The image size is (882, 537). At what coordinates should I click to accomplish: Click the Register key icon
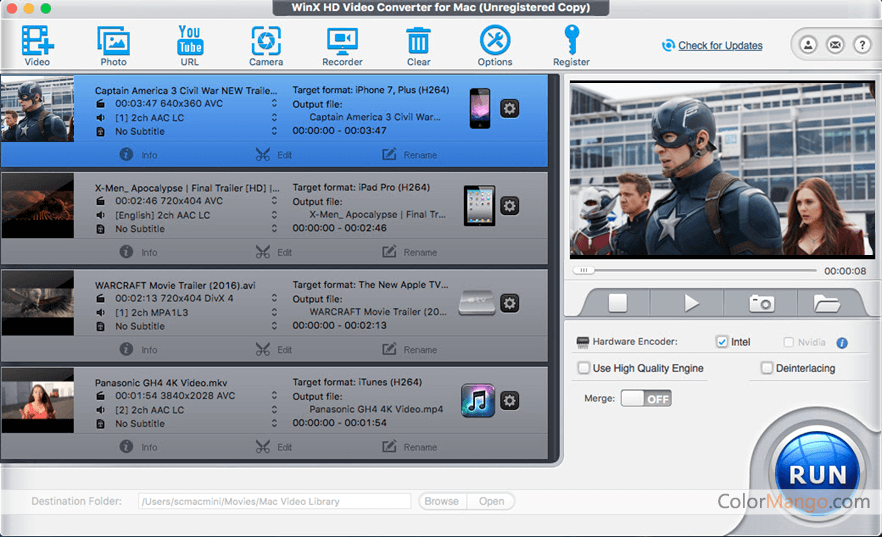pos(571,41)
